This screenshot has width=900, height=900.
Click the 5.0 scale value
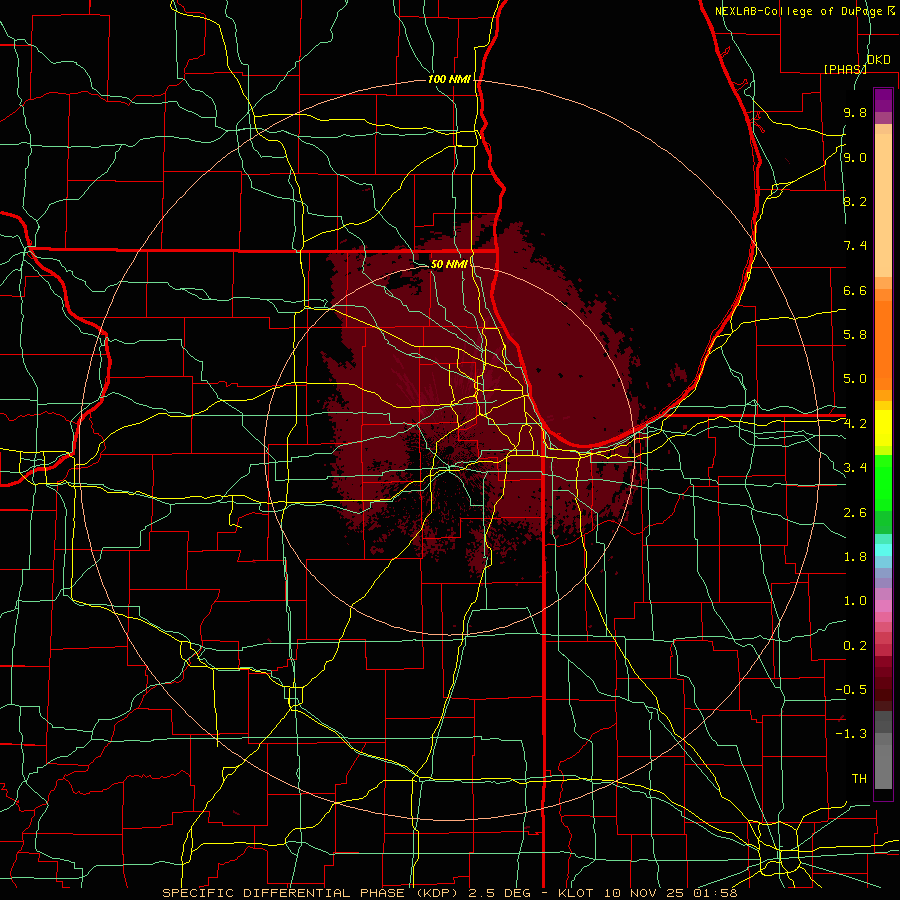pyautogui.click(x=855, y=379)
